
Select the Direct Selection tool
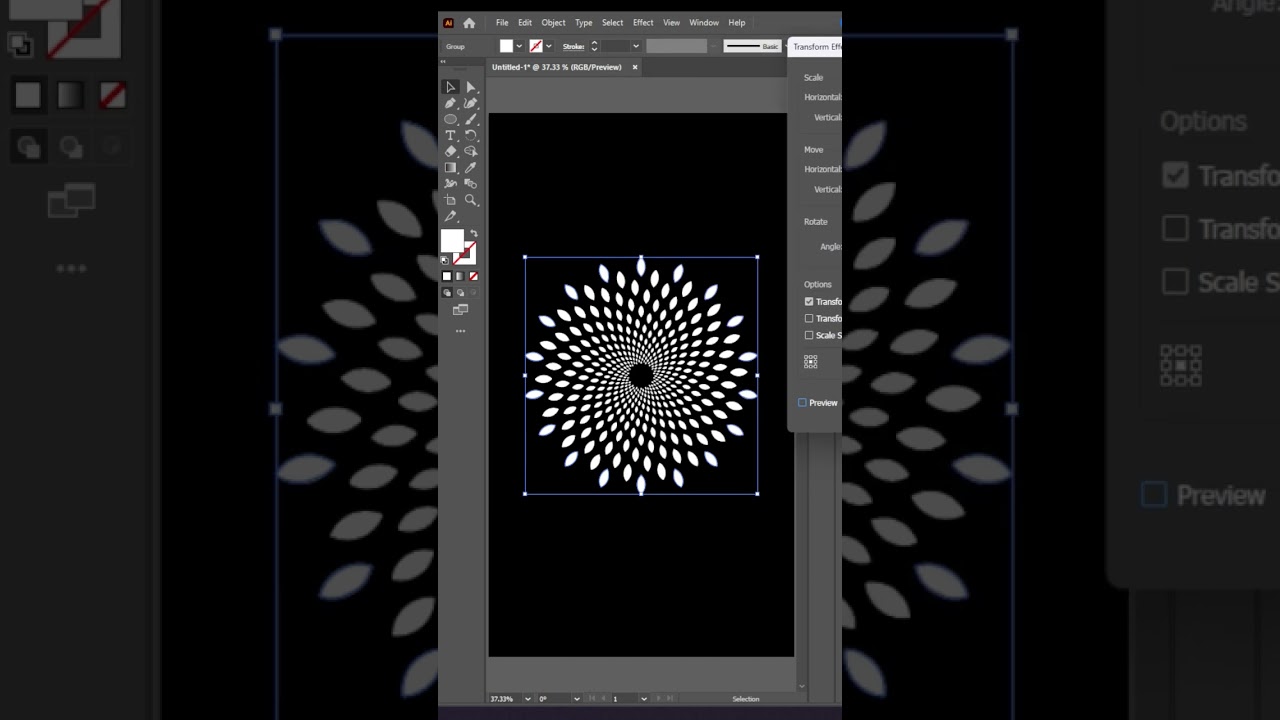471,87
